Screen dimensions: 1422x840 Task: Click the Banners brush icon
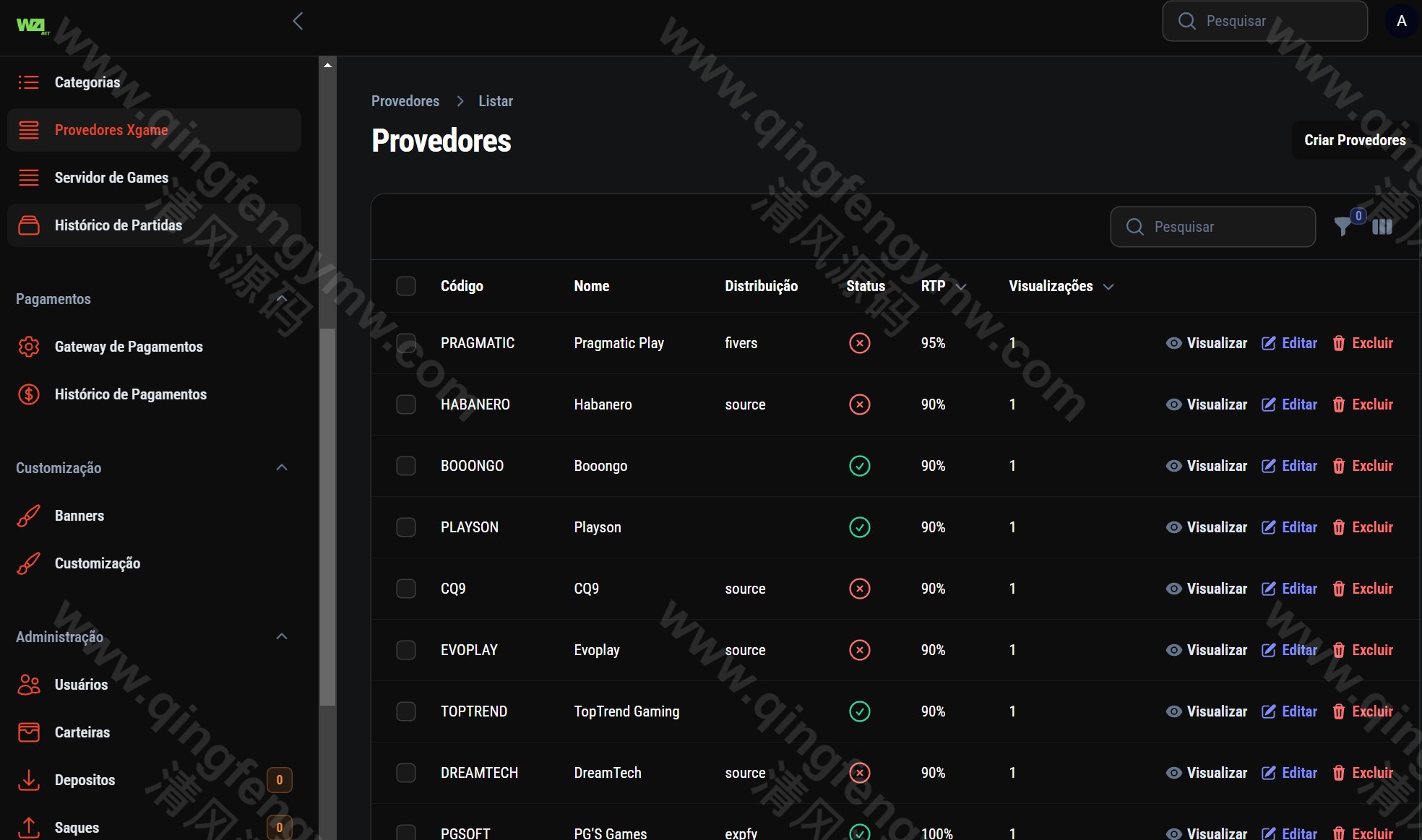click(x=29, y=516)
